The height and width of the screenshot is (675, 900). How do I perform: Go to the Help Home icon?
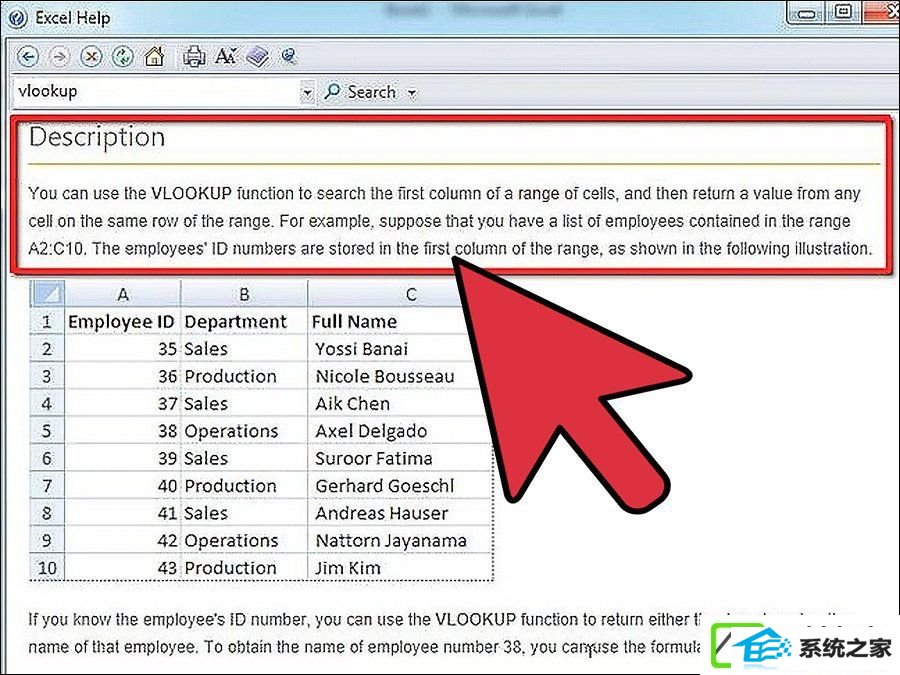(154, 56)
